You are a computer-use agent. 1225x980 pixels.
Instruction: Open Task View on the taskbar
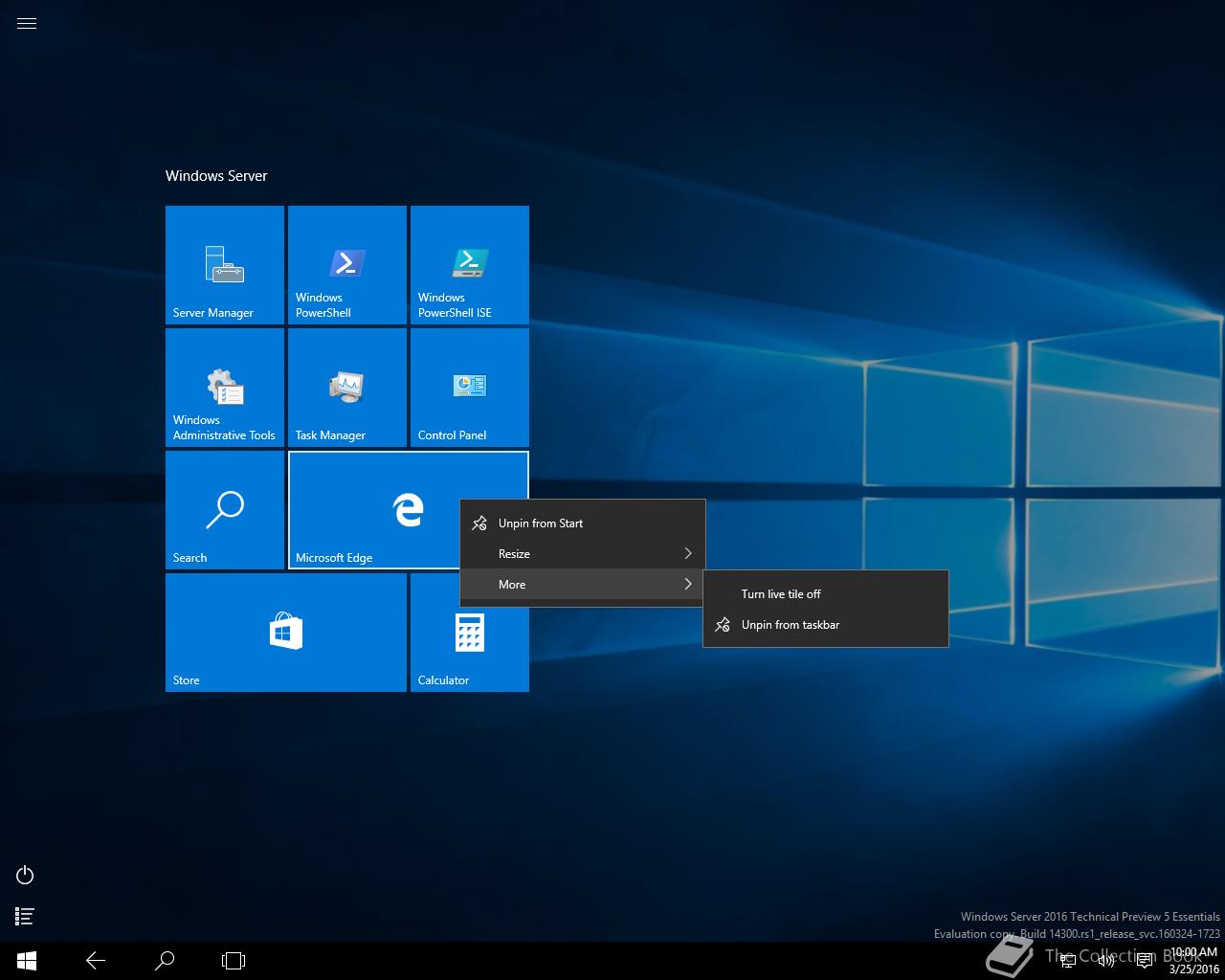click(x=234, y=960)
